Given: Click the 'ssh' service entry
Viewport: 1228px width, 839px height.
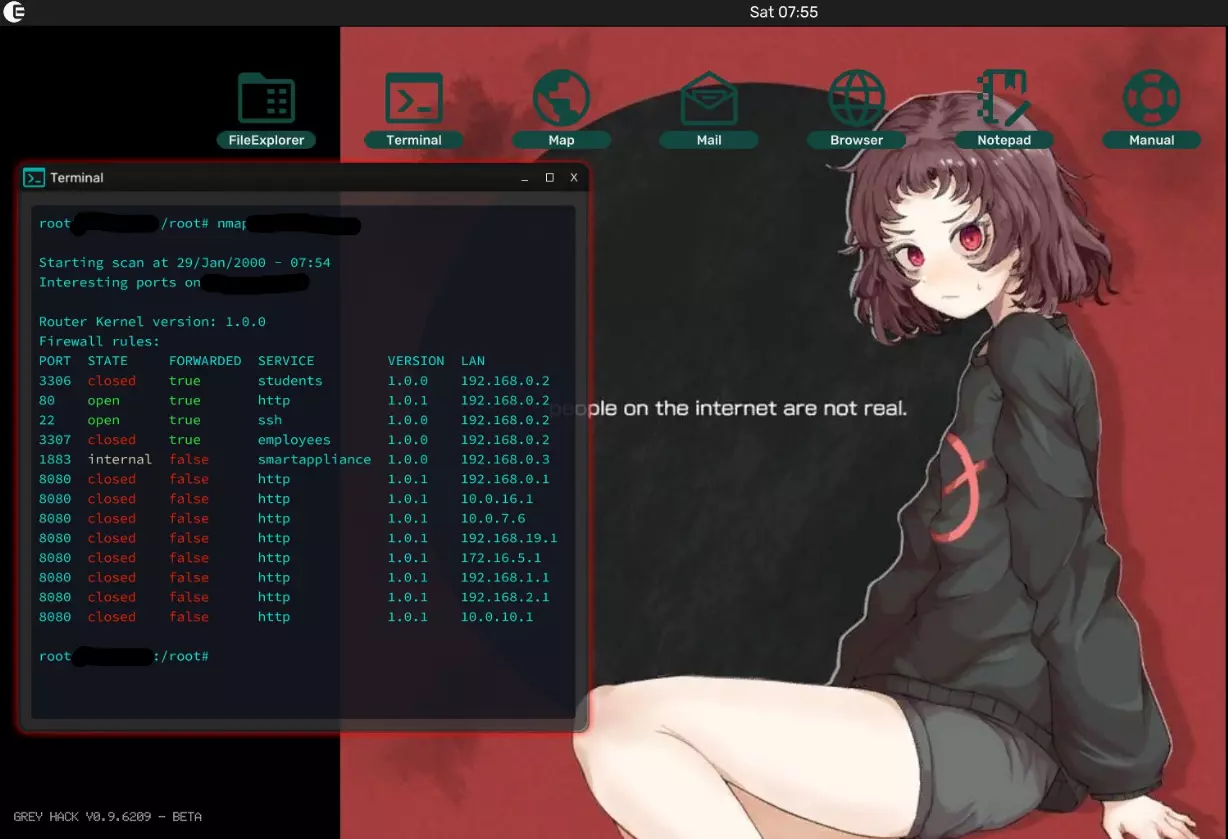Looking at the screenshot, I should (x=270, y=420).
